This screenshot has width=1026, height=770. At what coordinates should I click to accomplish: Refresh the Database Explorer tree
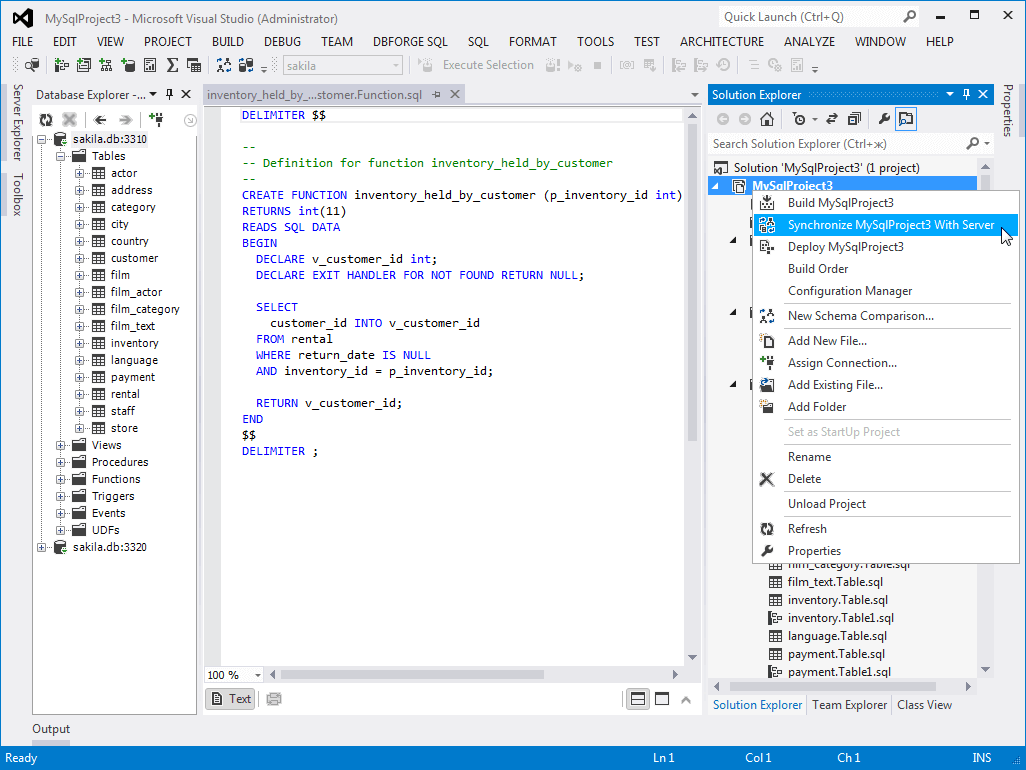click(x=46, y=120)
